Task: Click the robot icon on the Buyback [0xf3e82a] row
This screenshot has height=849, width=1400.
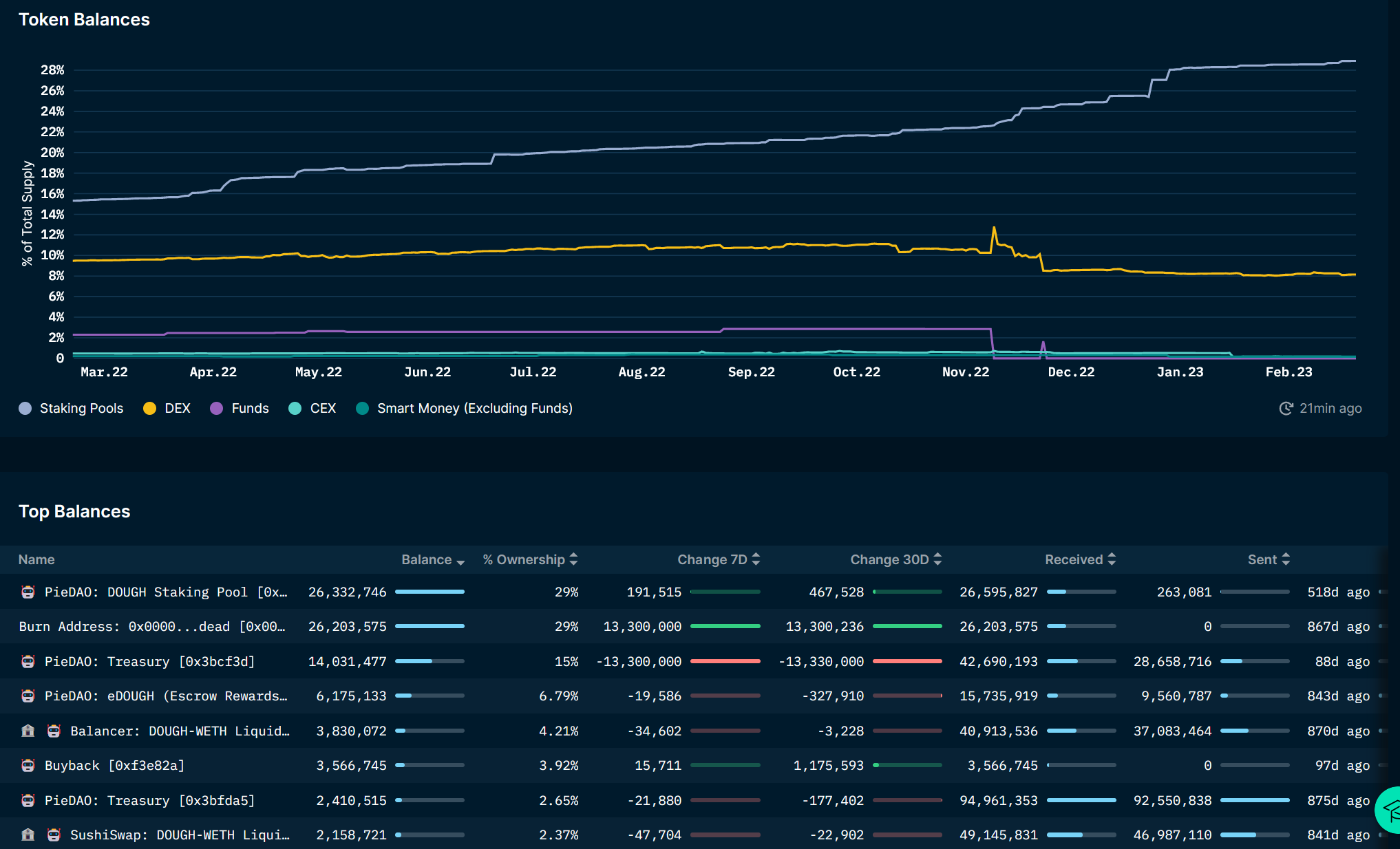Action: (x=28, y=765)
